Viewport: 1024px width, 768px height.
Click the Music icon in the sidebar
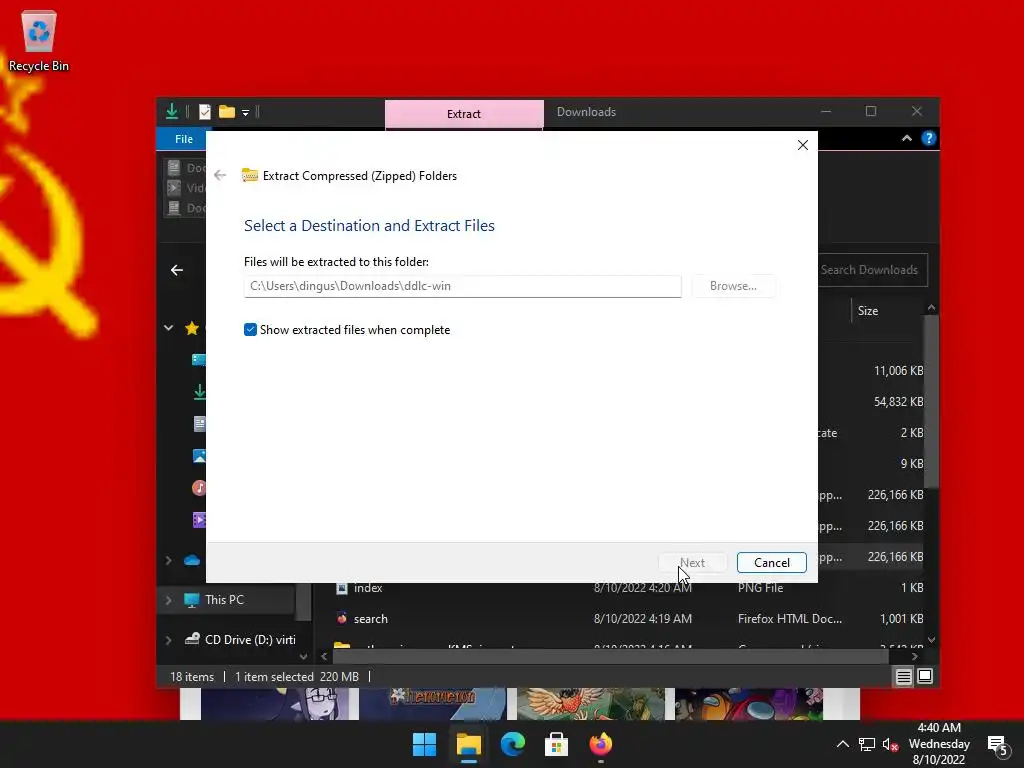(x=199, y=487)
